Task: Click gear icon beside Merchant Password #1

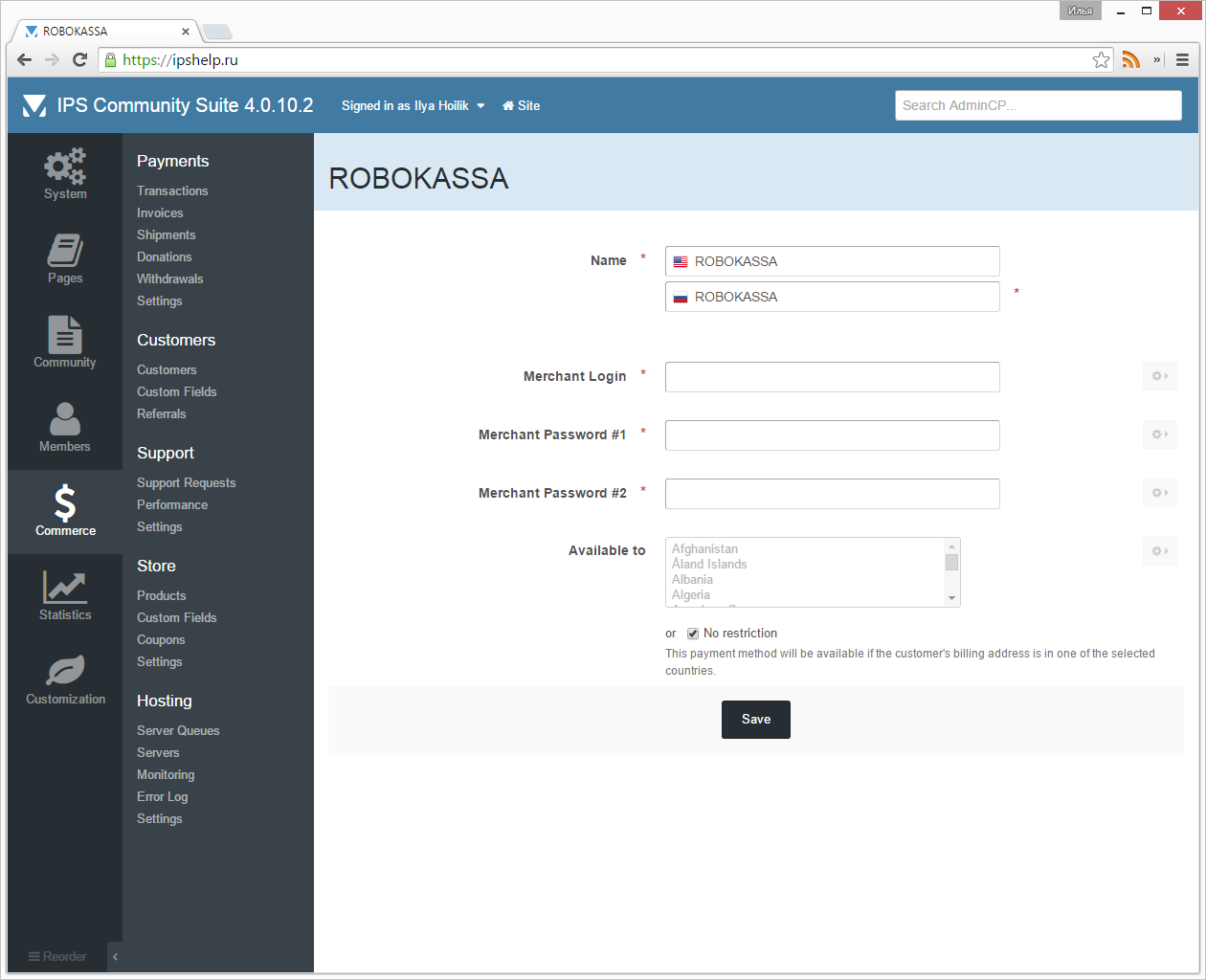Action: pos(1159,434)
